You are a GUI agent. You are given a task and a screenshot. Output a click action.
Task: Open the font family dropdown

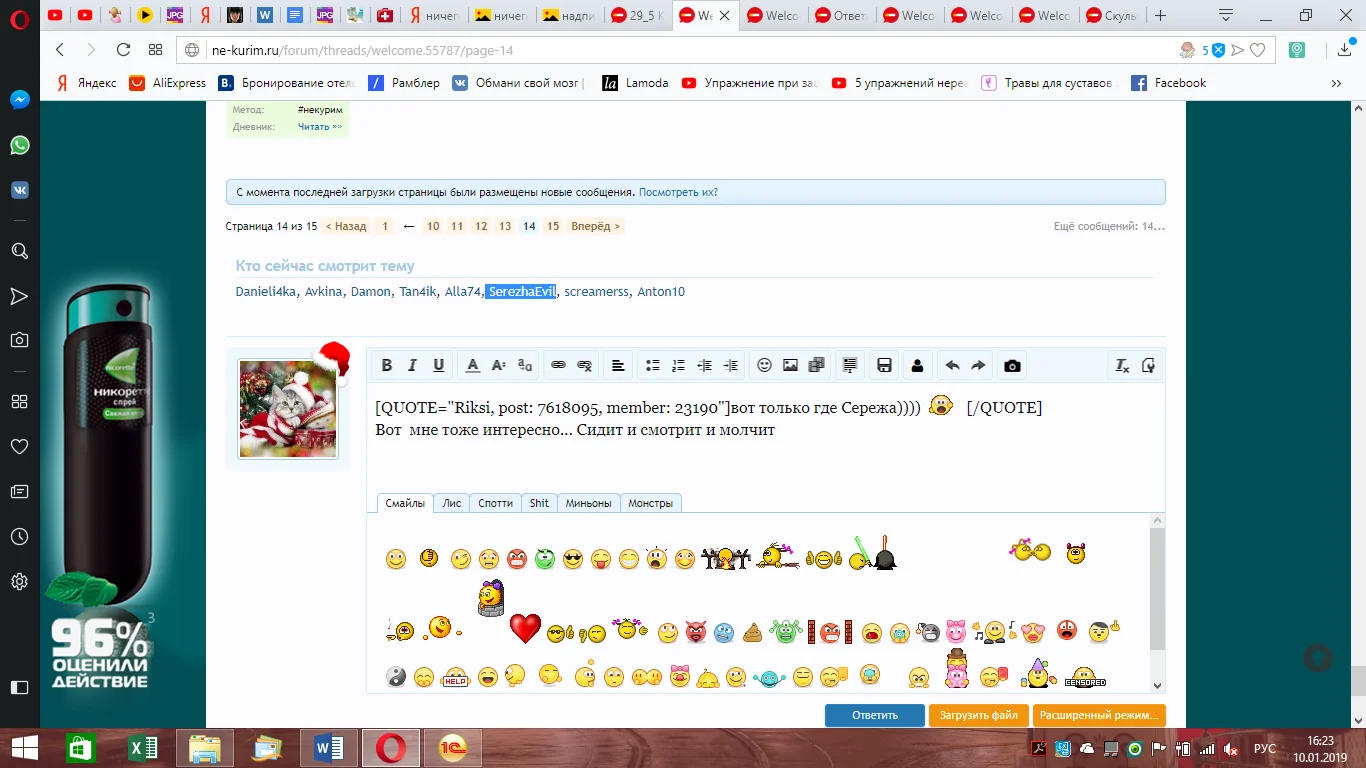(x=525, y=366)
